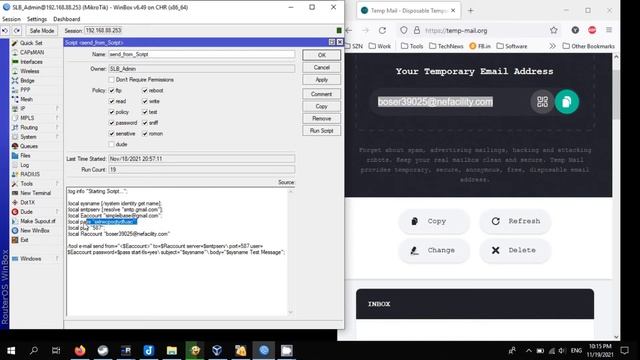640x360 pixels.
Task: Open Dot1X menu entry
Action: pyautogui.click(x=27, y=202)
